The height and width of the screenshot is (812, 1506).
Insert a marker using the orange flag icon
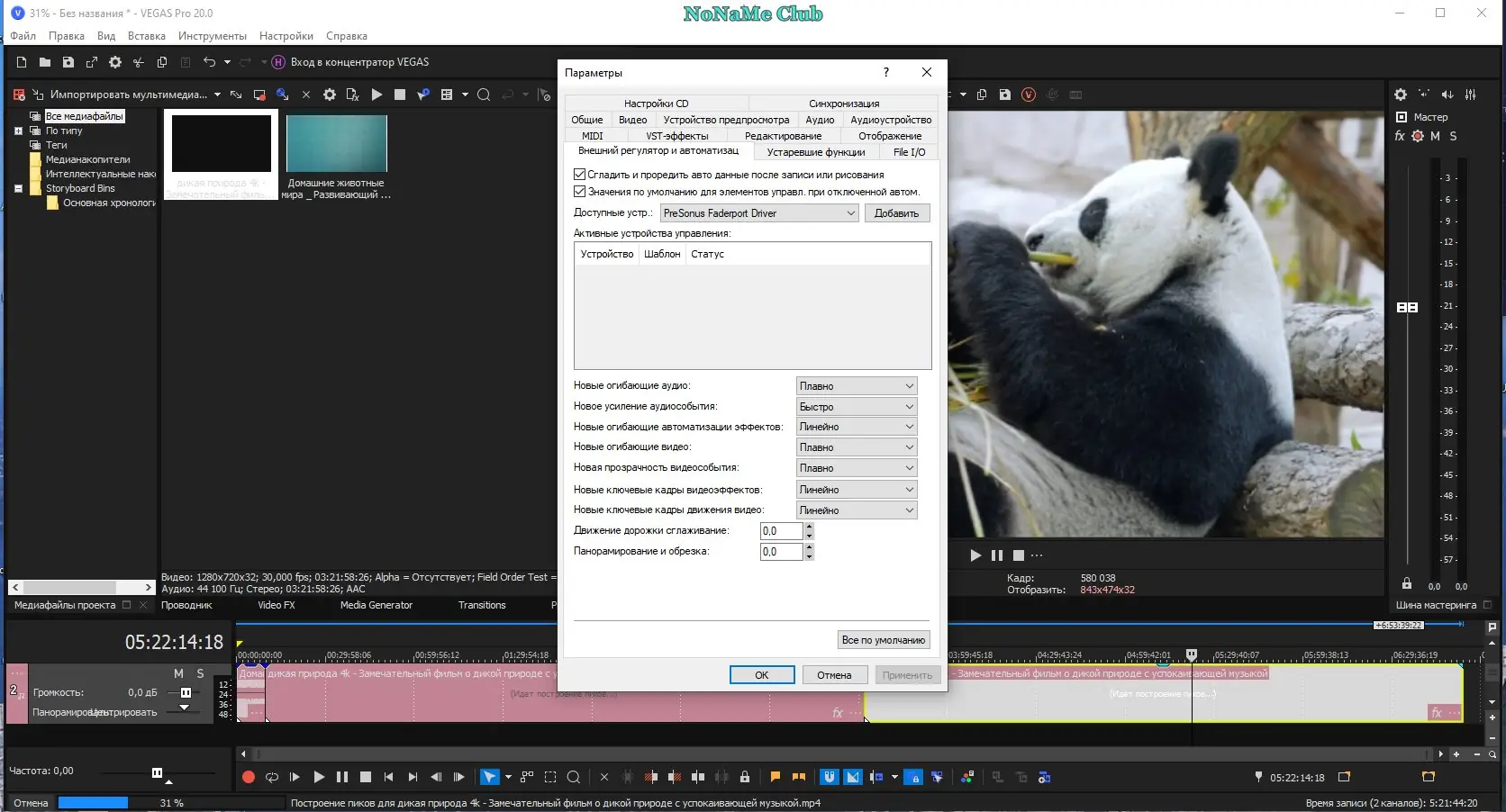(x=776, y=777)
